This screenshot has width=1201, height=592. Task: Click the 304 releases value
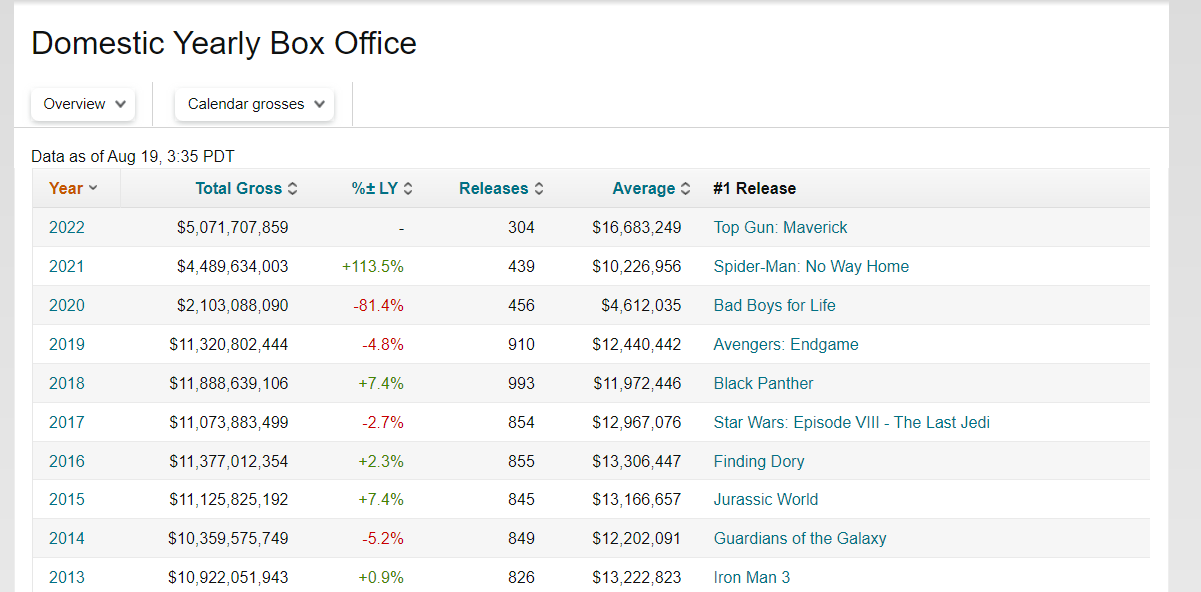click(521, 227)
